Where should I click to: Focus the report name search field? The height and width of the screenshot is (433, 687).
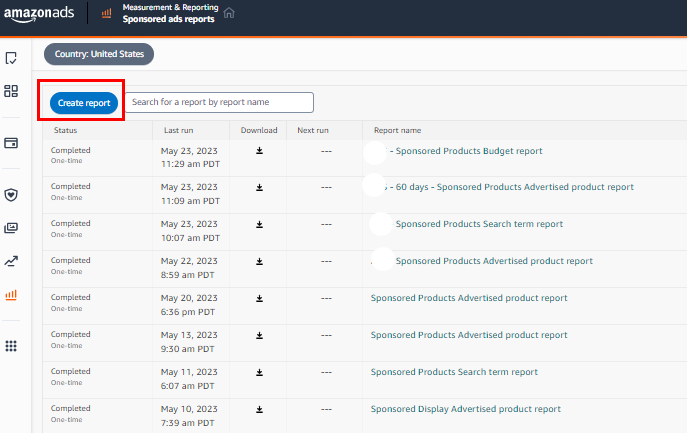(x=220, y=102)
